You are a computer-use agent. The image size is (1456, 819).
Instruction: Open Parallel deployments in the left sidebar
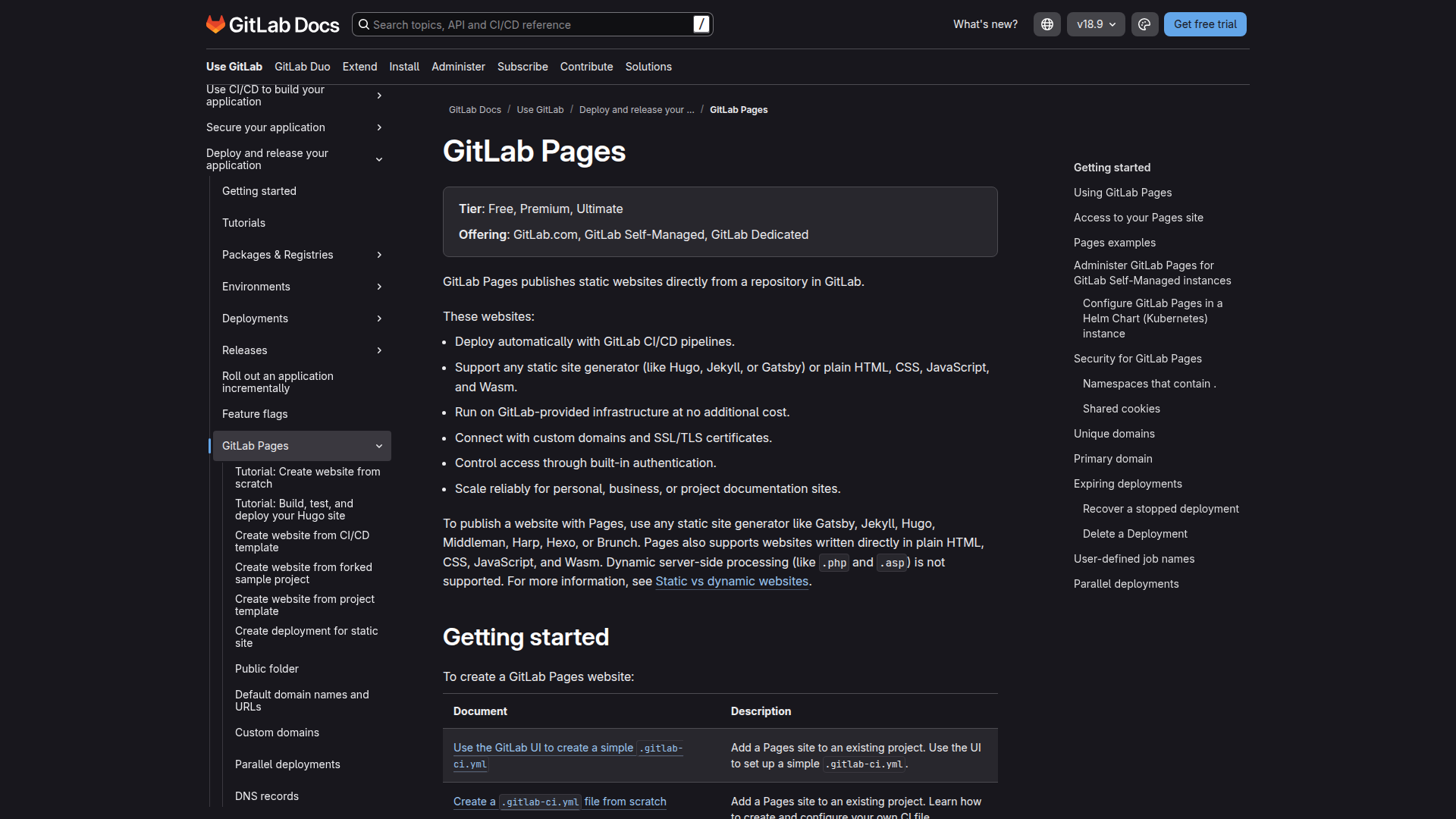point(287,764)
